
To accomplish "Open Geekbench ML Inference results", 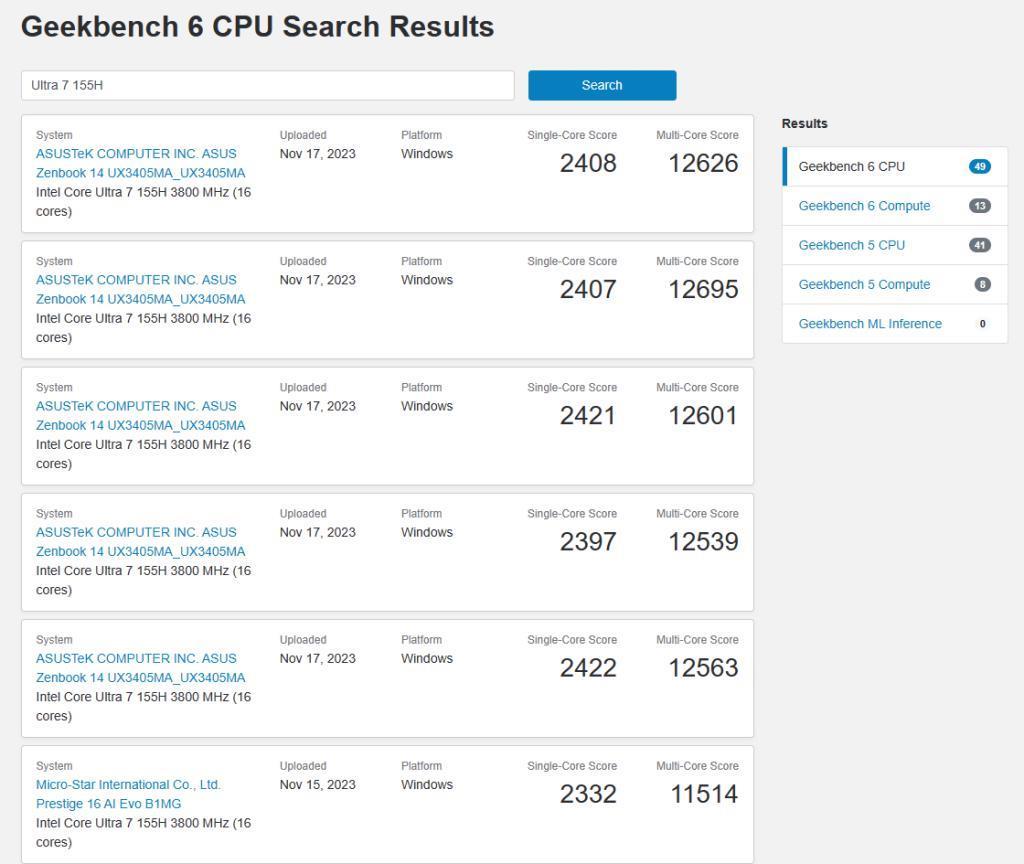I will tap(870, 324).
